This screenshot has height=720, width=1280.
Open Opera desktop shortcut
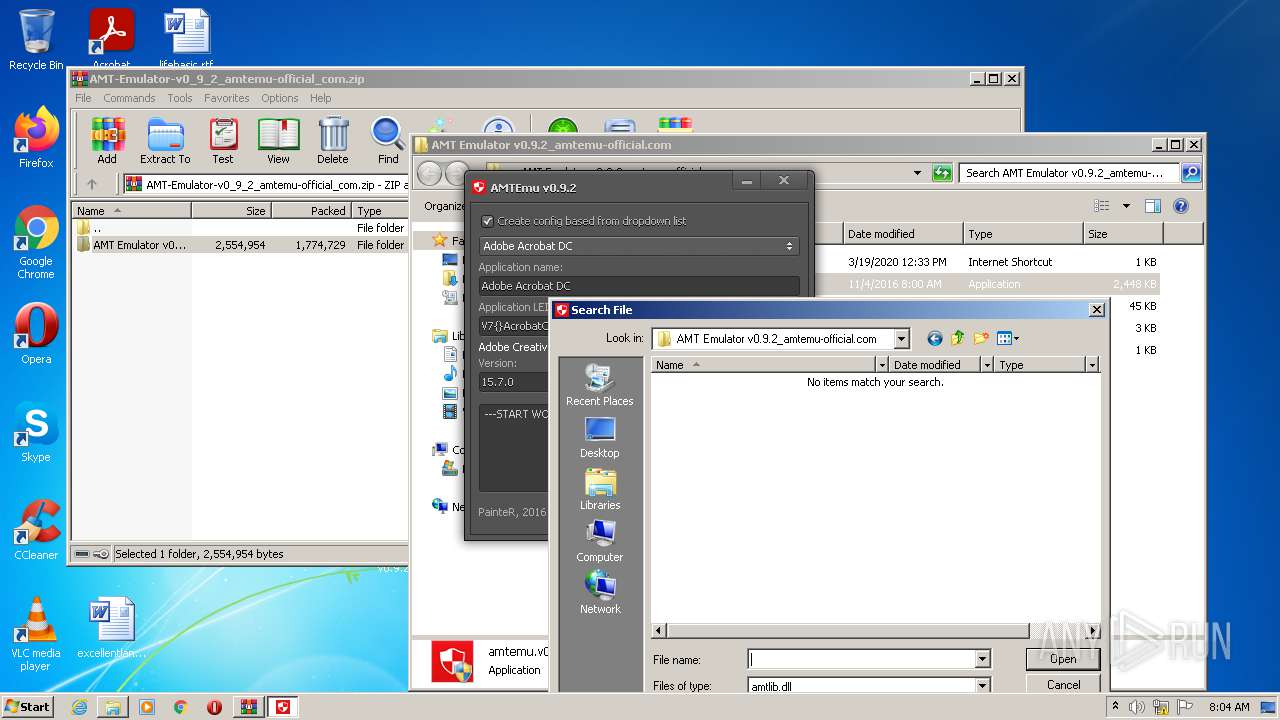(36, 334)
